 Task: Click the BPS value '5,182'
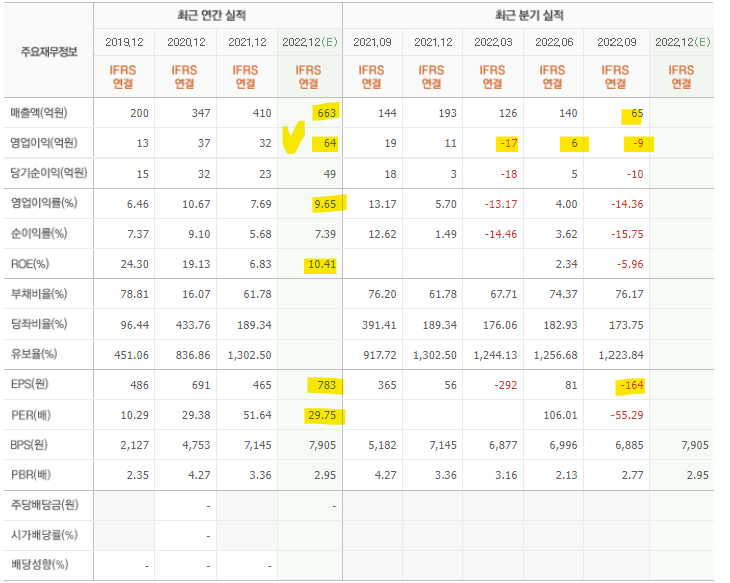point(382,445)
